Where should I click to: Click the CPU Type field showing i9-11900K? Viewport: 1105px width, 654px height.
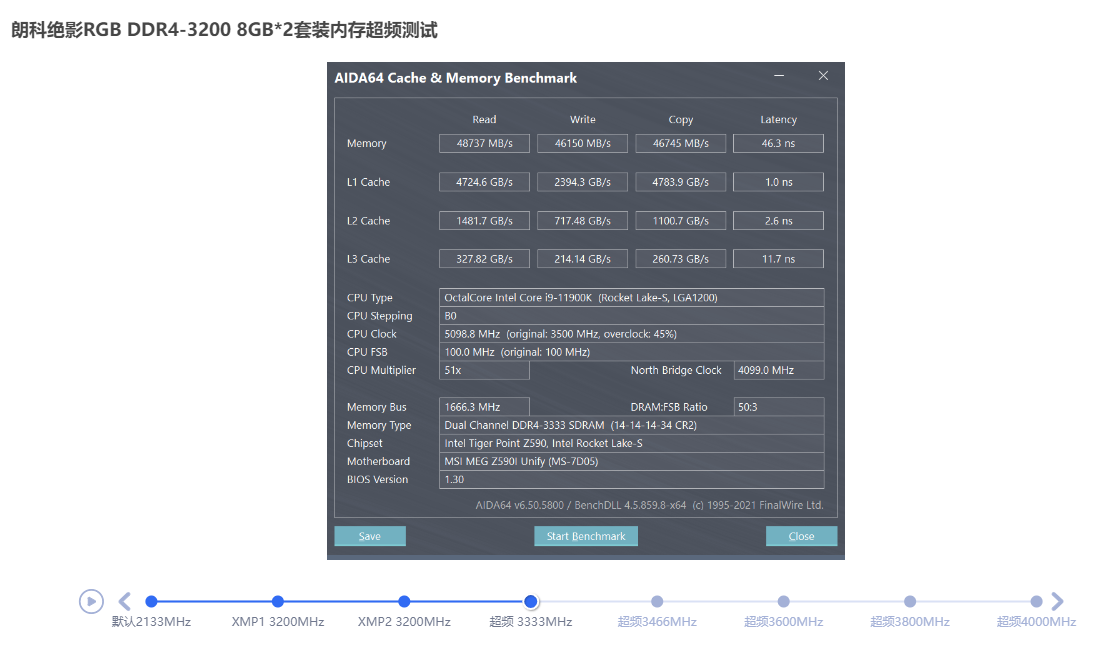pyautogui.click(x=631, y=297)
